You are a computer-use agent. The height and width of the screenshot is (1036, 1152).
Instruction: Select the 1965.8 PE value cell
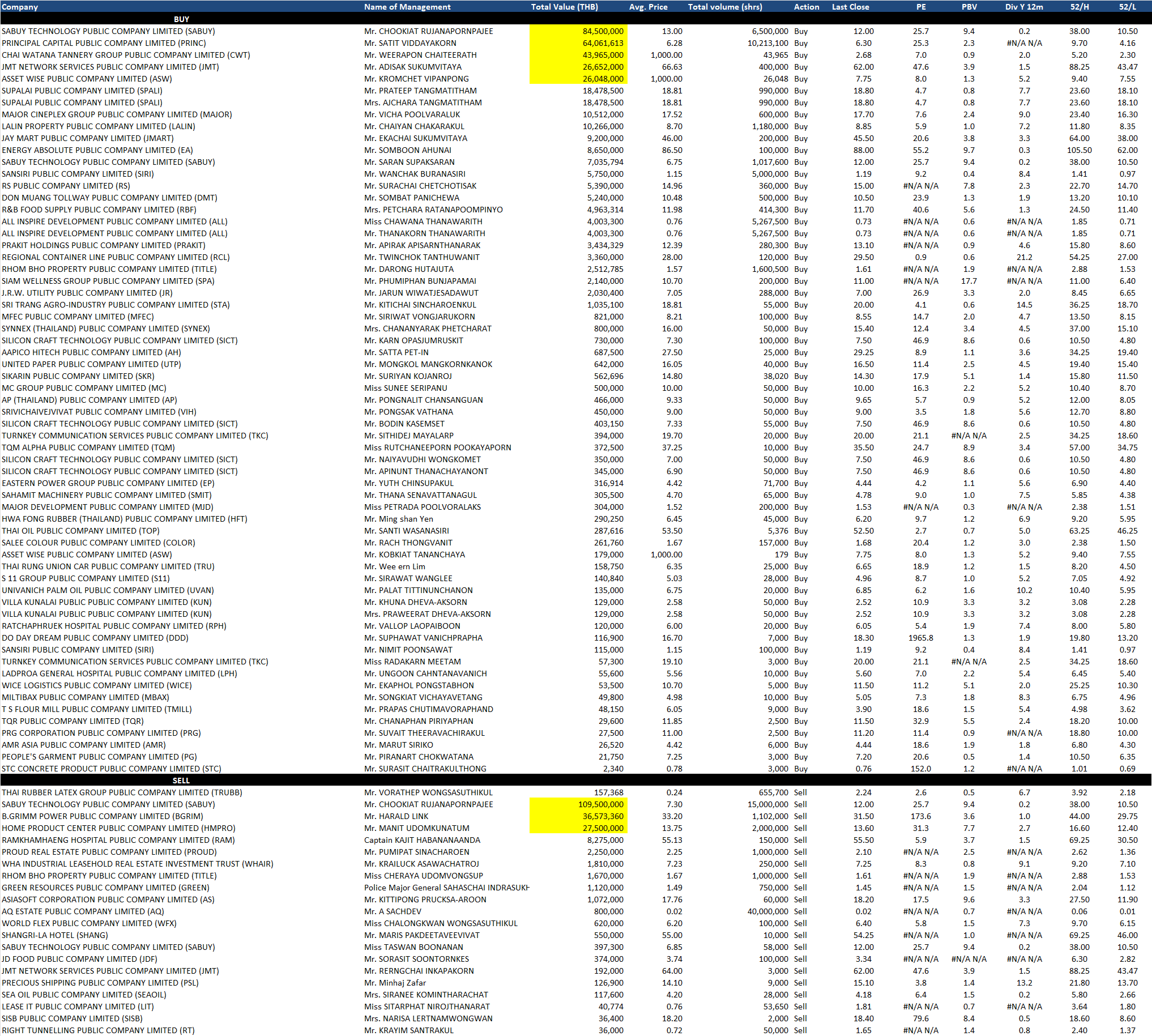[x=920, y=638]
